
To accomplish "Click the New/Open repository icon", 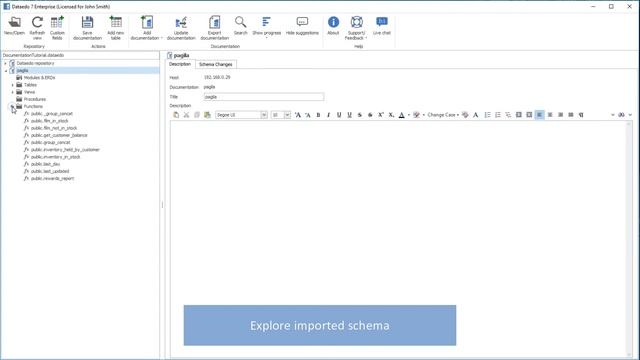I will [x=14, y=23].
